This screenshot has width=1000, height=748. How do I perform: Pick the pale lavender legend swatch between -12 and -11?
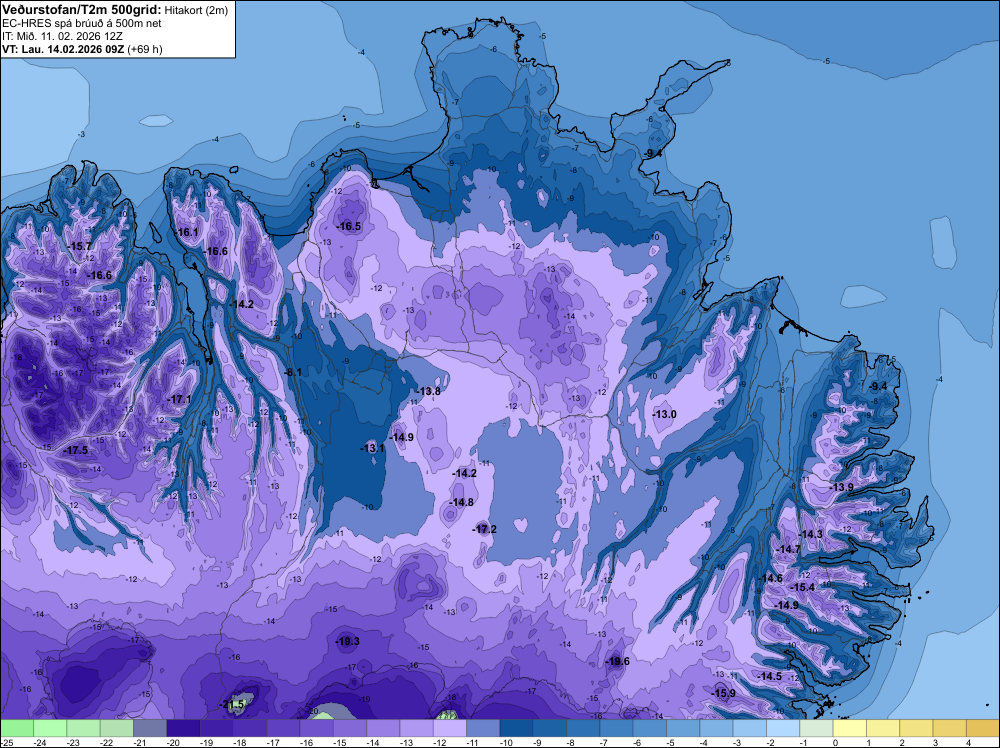450,728
